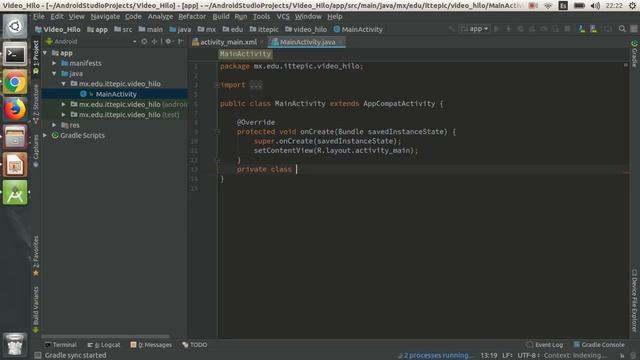Click the MainActivity breadcrumb in navigation bar

click(358, 29)
